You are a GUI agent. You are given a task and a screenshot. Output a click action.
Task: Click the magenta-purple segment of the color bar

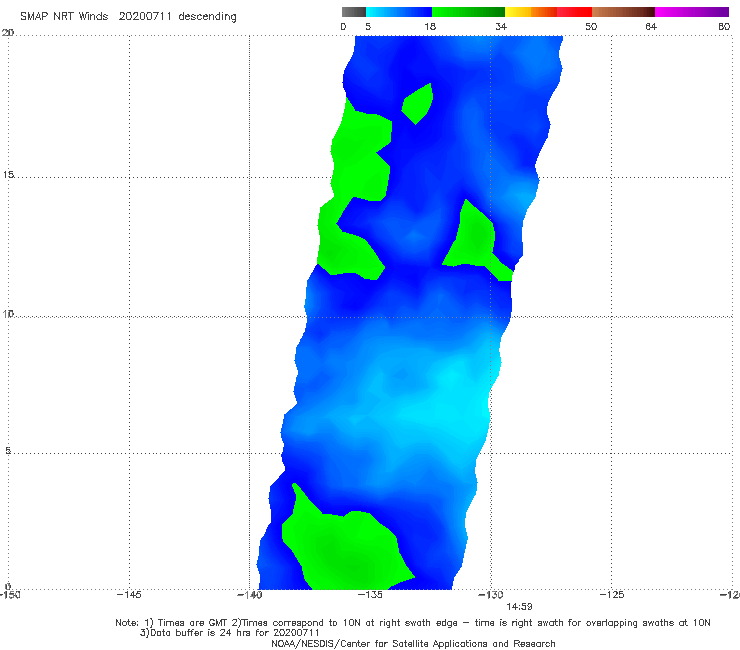pos(691,12)
